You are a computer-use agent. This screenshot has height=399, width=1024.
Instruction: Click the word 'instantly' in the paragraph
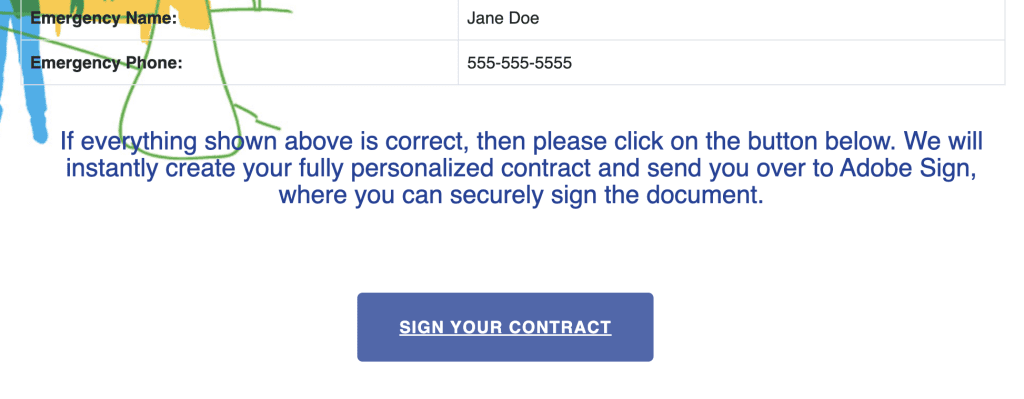(x=112, y=168)
